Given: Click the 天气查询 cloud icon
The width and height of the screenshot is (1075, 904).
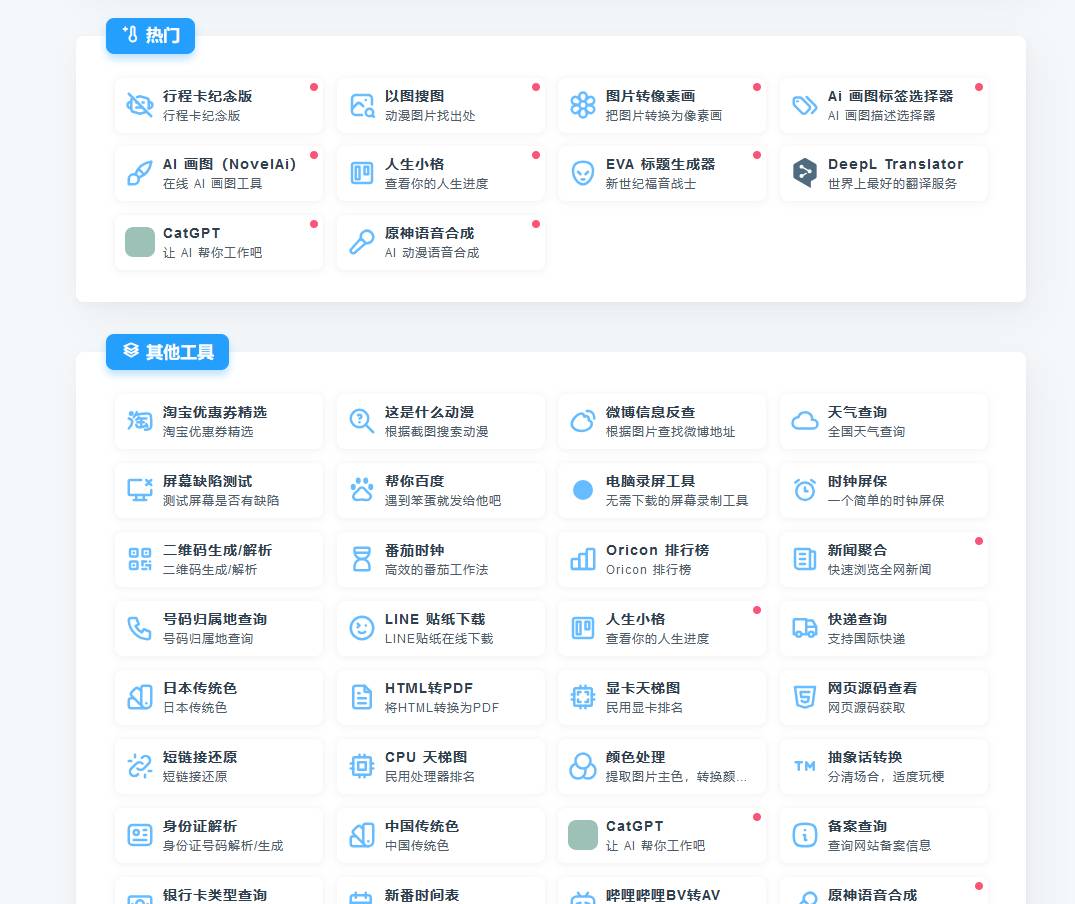Looking at the screenshot, I should (x=805, y=421).
